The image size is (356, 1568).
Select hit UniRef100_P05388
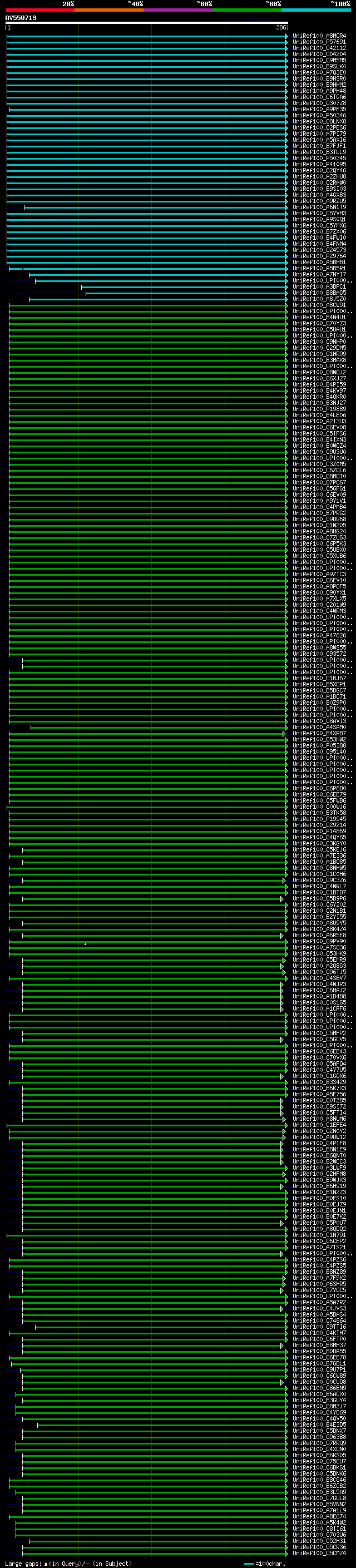(319, 746)
